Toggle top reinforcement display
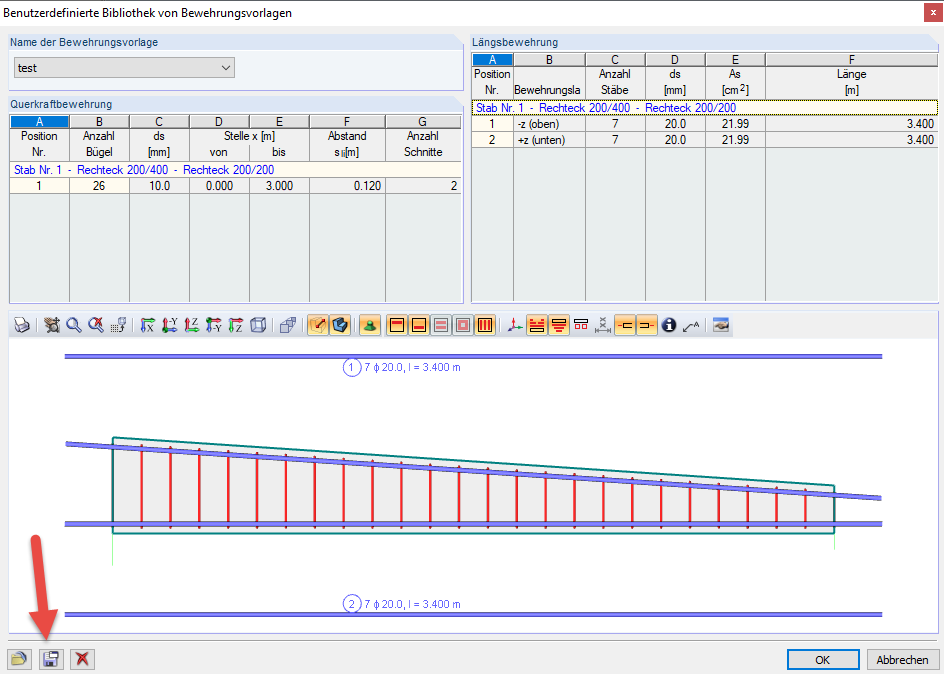The image size is (944, 674). (397, 326)
